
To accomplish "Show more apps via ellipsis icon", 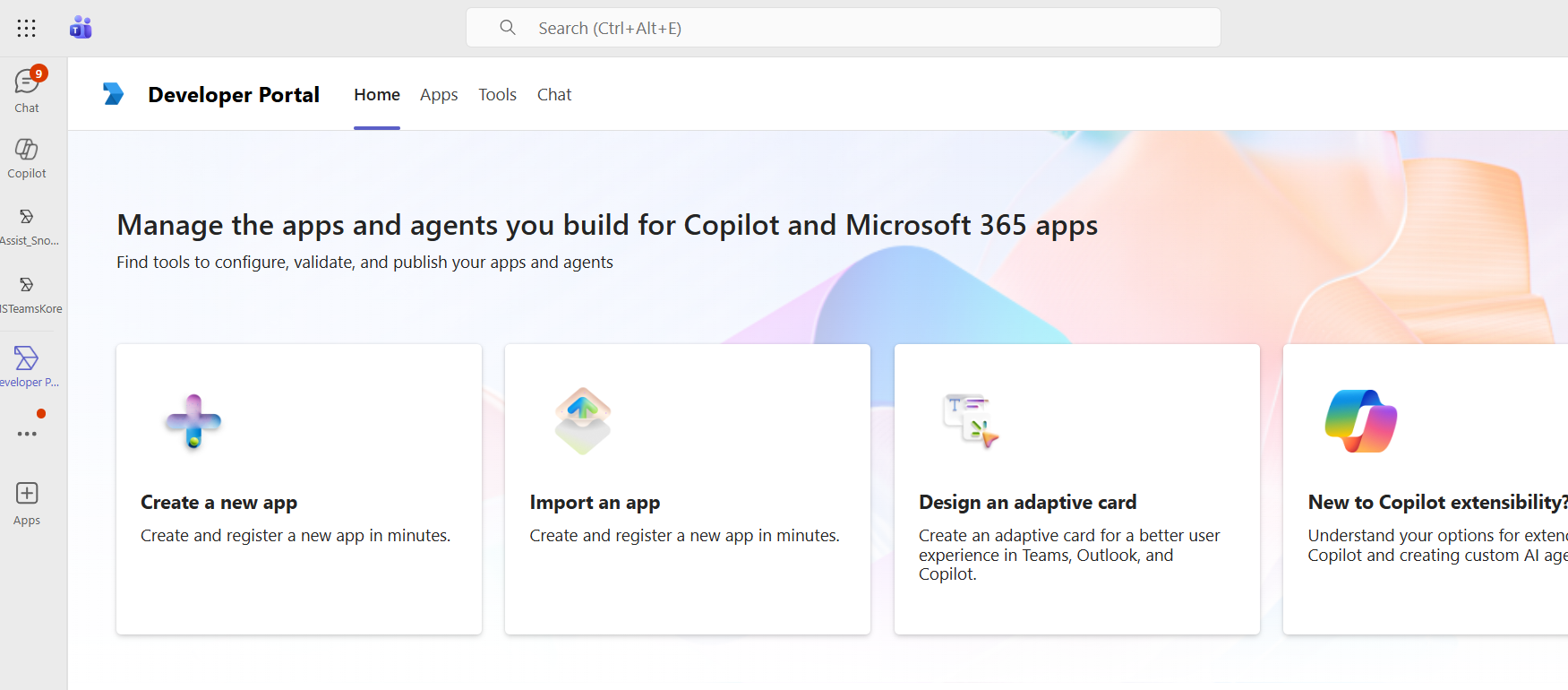I will pos(27,434).
